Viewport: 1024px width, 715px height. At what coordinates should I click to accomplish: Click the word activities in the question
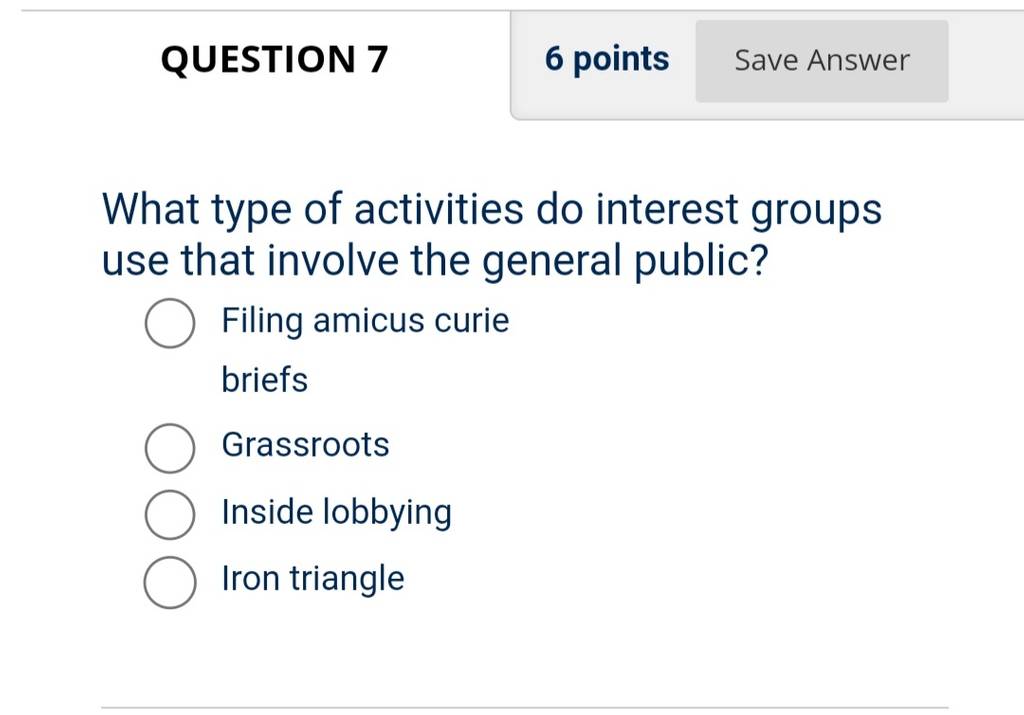pyautogui.click(x=439, y=209)
